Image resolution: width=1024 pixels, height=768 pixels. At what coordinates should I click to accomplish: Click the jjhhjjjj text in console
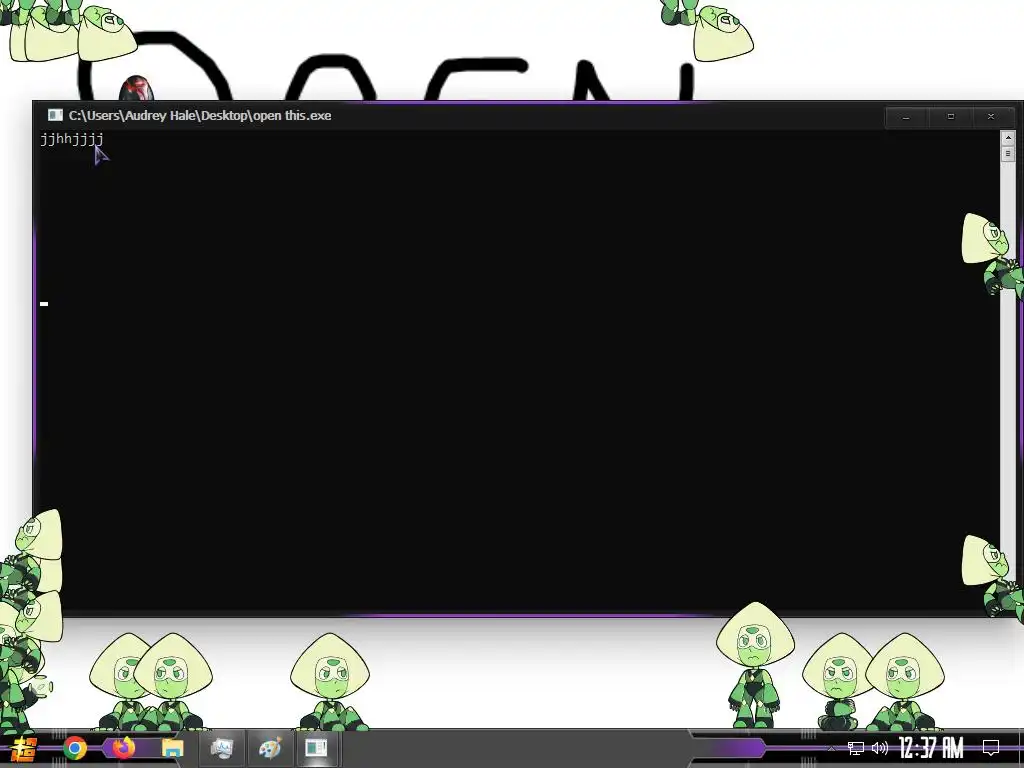click(72, 138)
